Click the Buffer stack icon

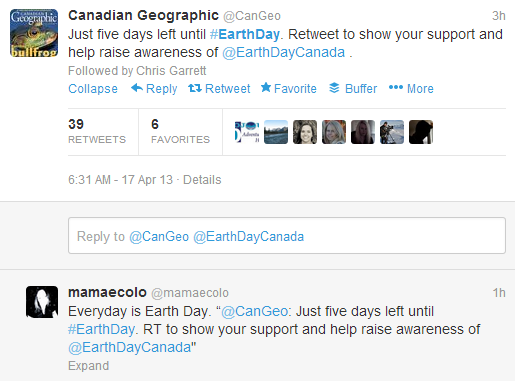(334, 88)
